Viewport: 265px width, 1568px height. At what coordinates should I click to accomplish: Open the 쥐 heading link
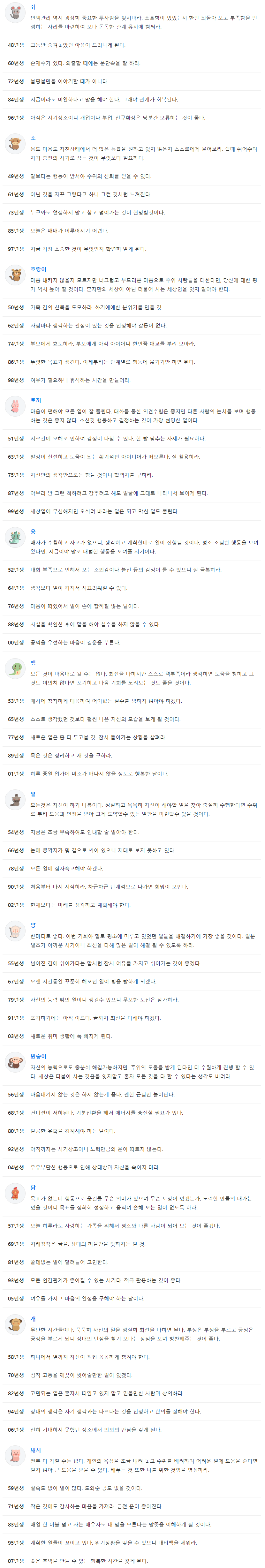pyautogui.click(x=33, y=7)
